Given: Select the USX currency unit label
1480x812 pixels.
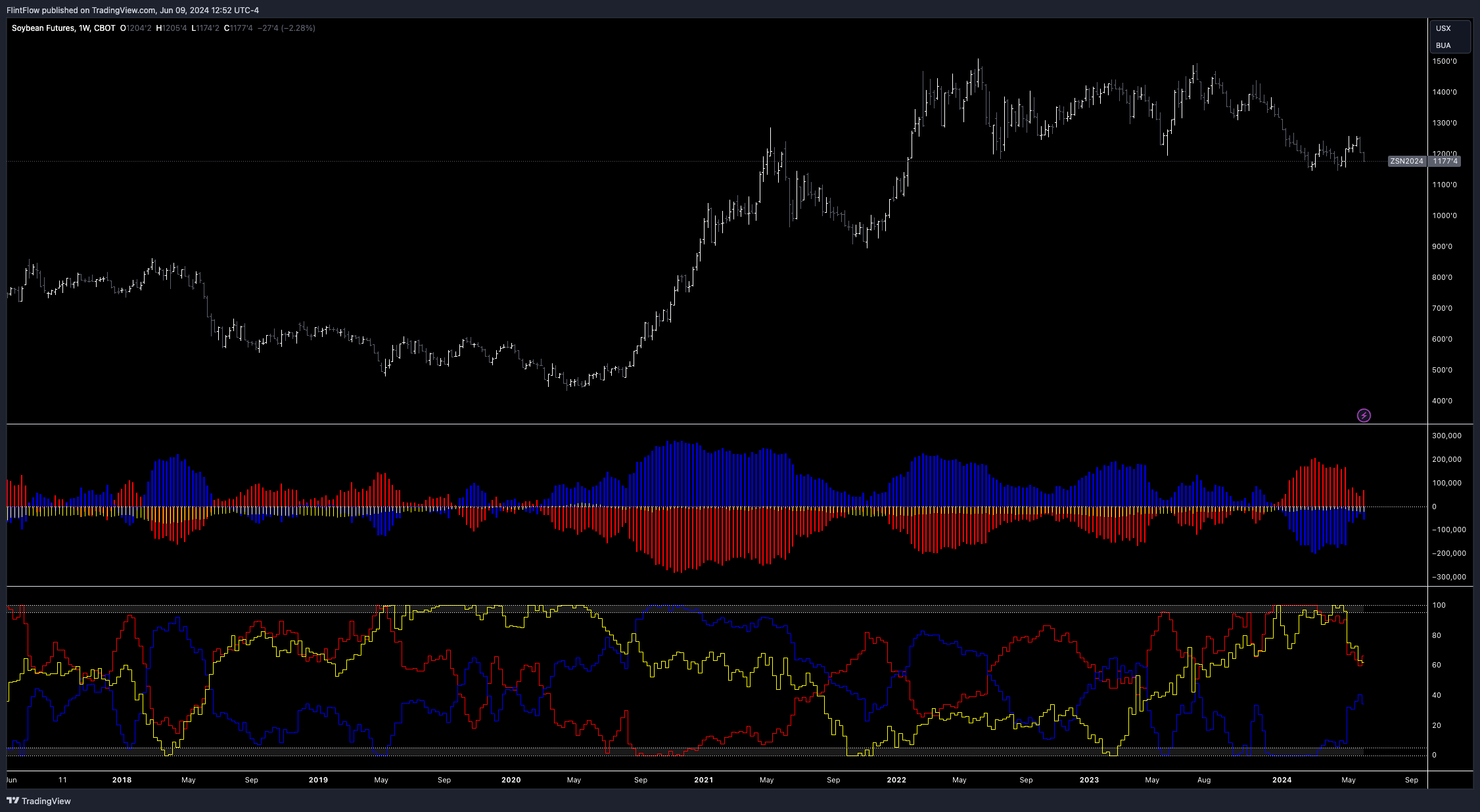Looking at the screenshot, I should 1443,28.
